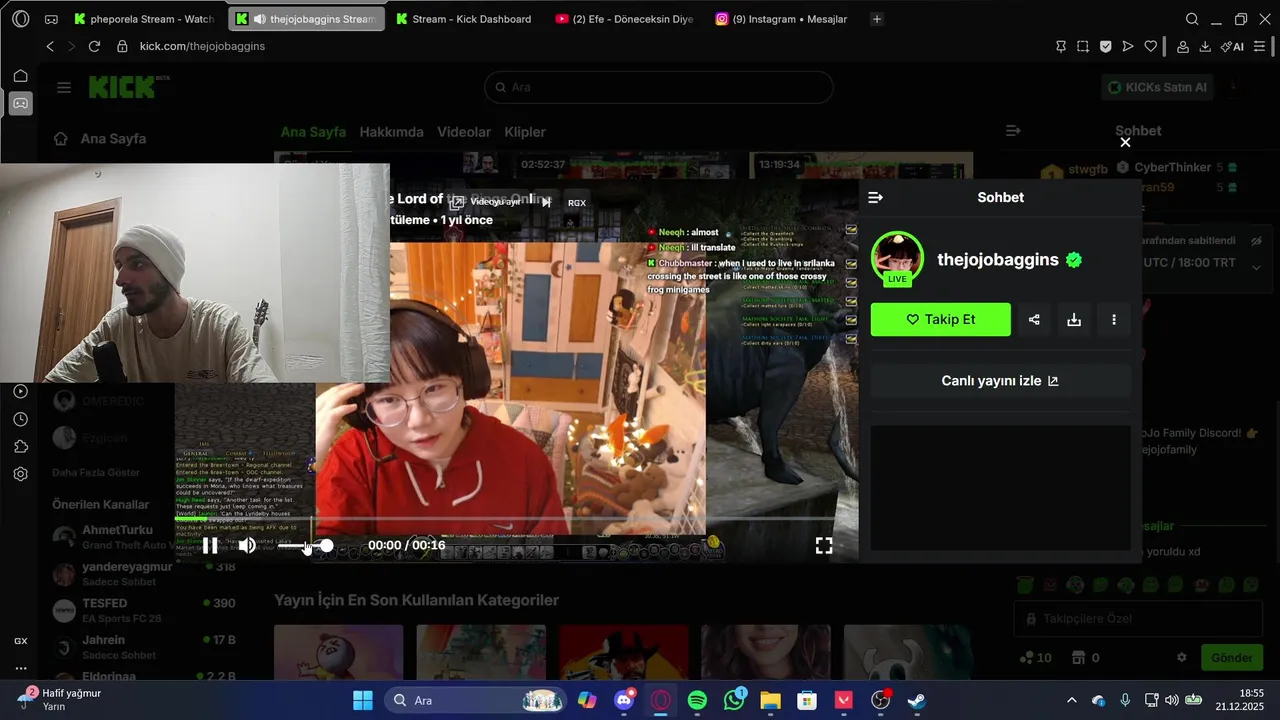Screen dimensions: 1280x720
Task: Switch to the Klipler tab
Action: click(x=525, y=132)
